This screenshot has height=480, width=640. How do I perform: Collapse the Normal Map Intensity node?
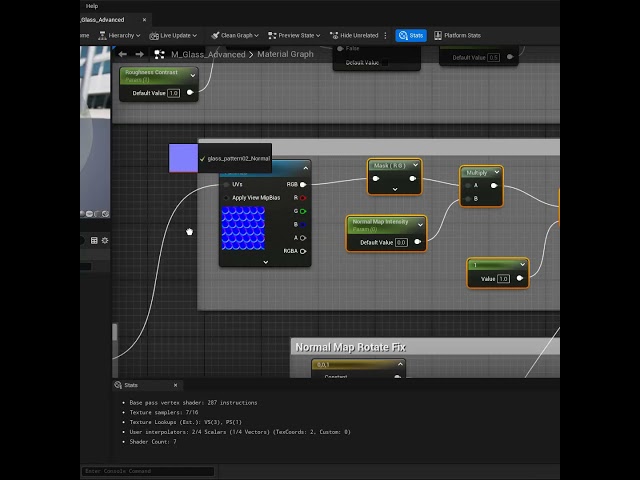point(420,225)
